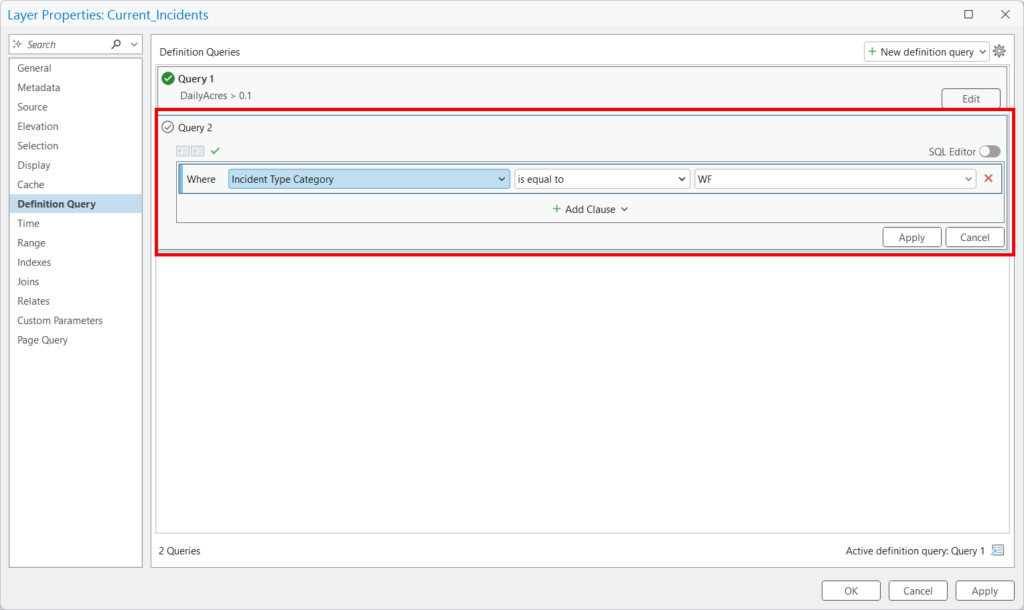The image size is (1024, 610).
Task: Activate Query 2 via its circle checkmark
Action: click(168, 127)
